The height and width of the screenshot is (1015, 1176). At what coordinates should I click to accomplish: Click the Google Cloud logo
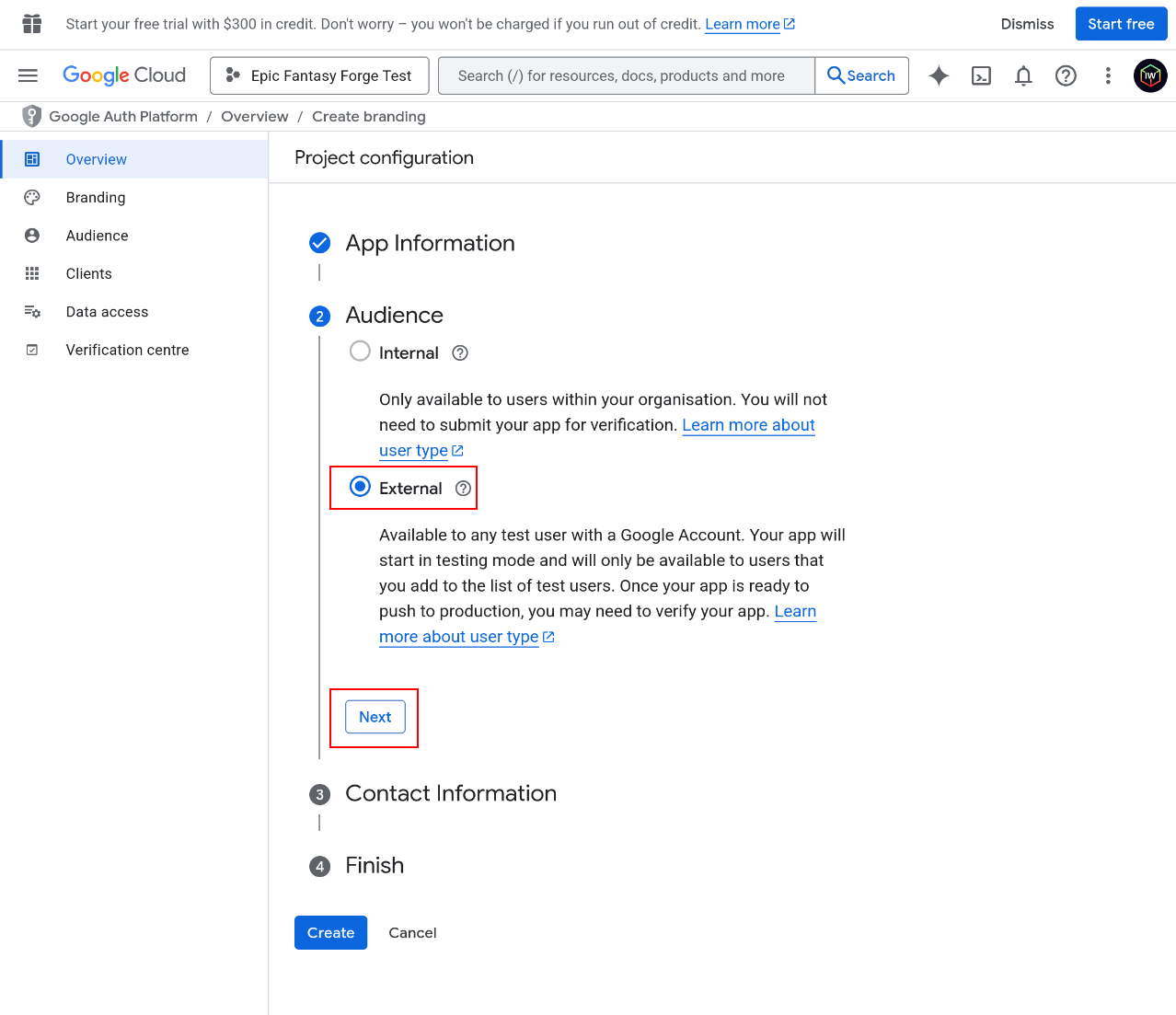click(124, 75)
